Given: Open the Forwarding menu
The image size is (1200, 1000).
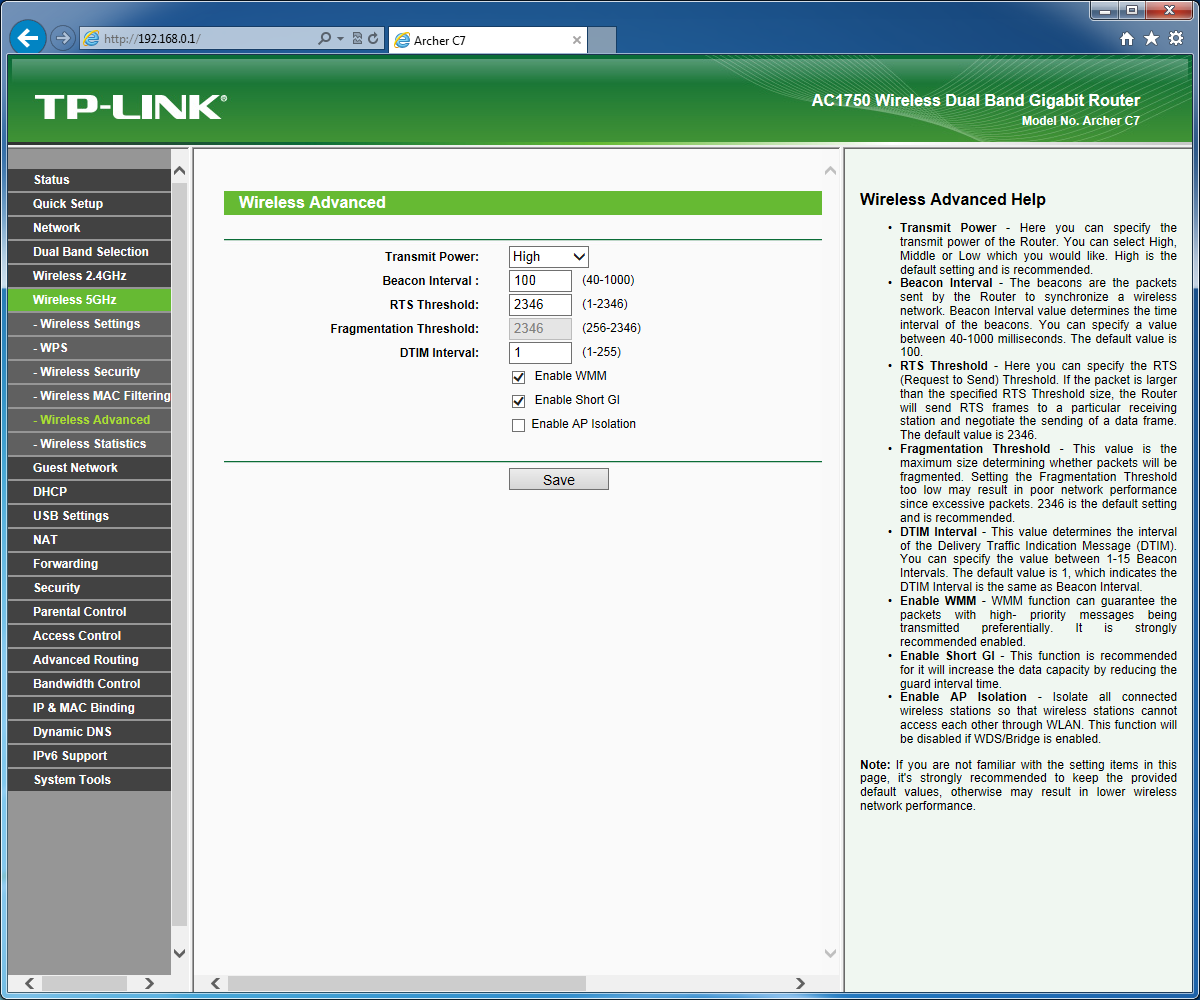Looking at the screenshot, I should tap(89, 564).
